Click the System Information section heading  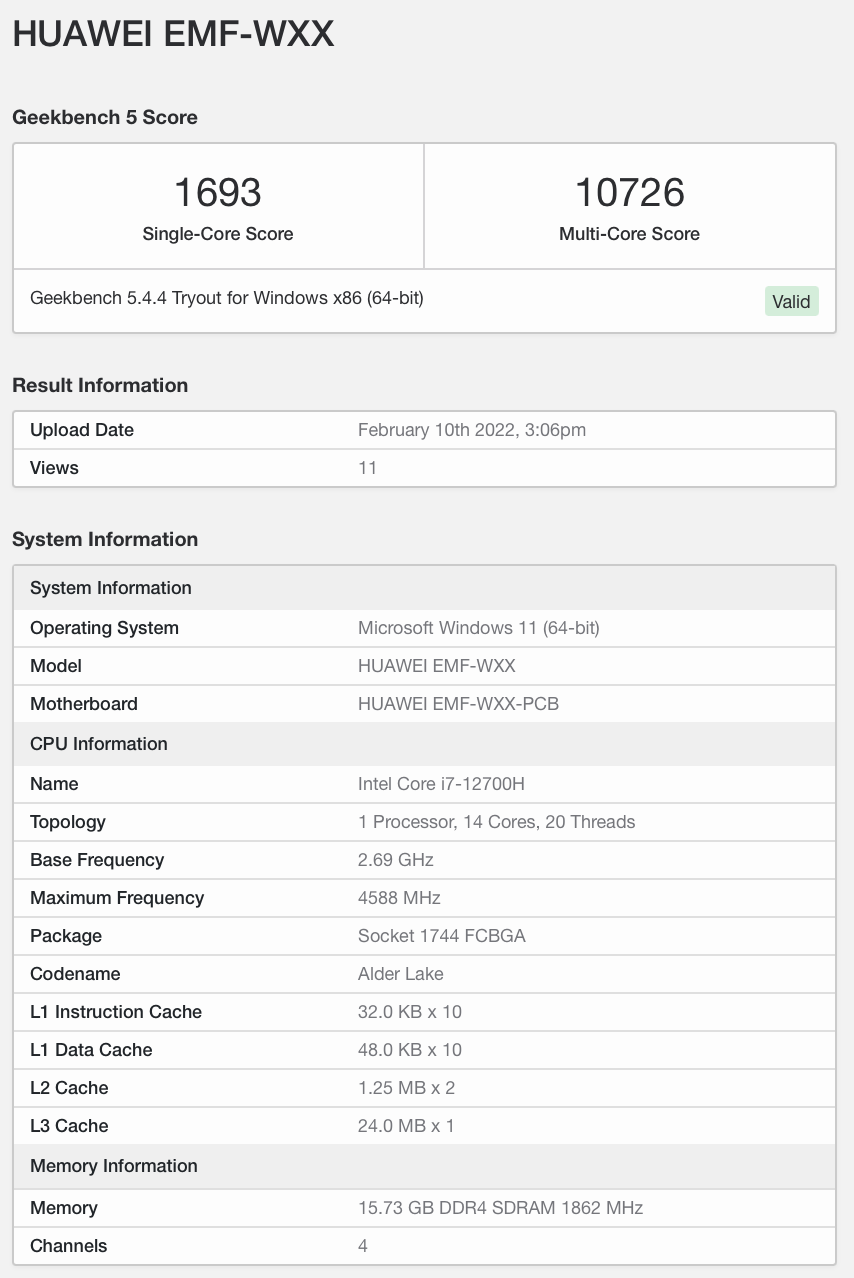pos(105,539)
